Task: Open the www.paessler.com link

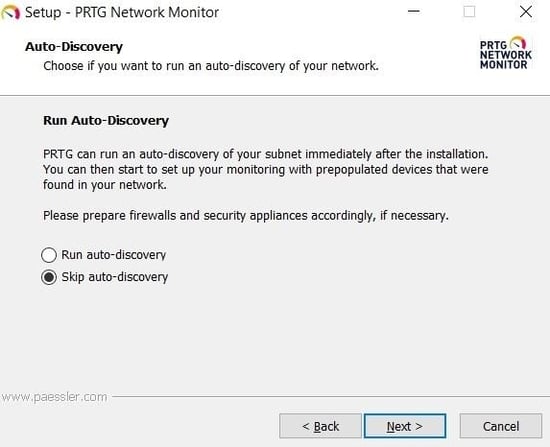Action: point(54,397)
